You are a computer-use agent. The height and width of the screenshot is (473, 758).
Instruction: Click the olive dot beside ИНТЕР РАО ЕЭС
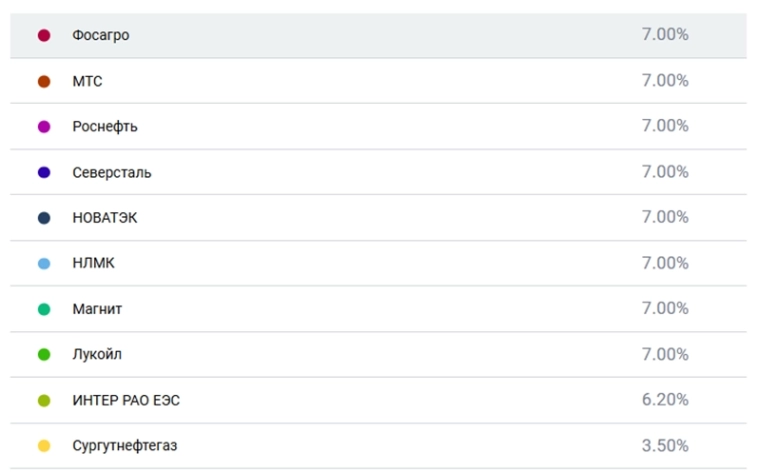(x=44, y=401)
